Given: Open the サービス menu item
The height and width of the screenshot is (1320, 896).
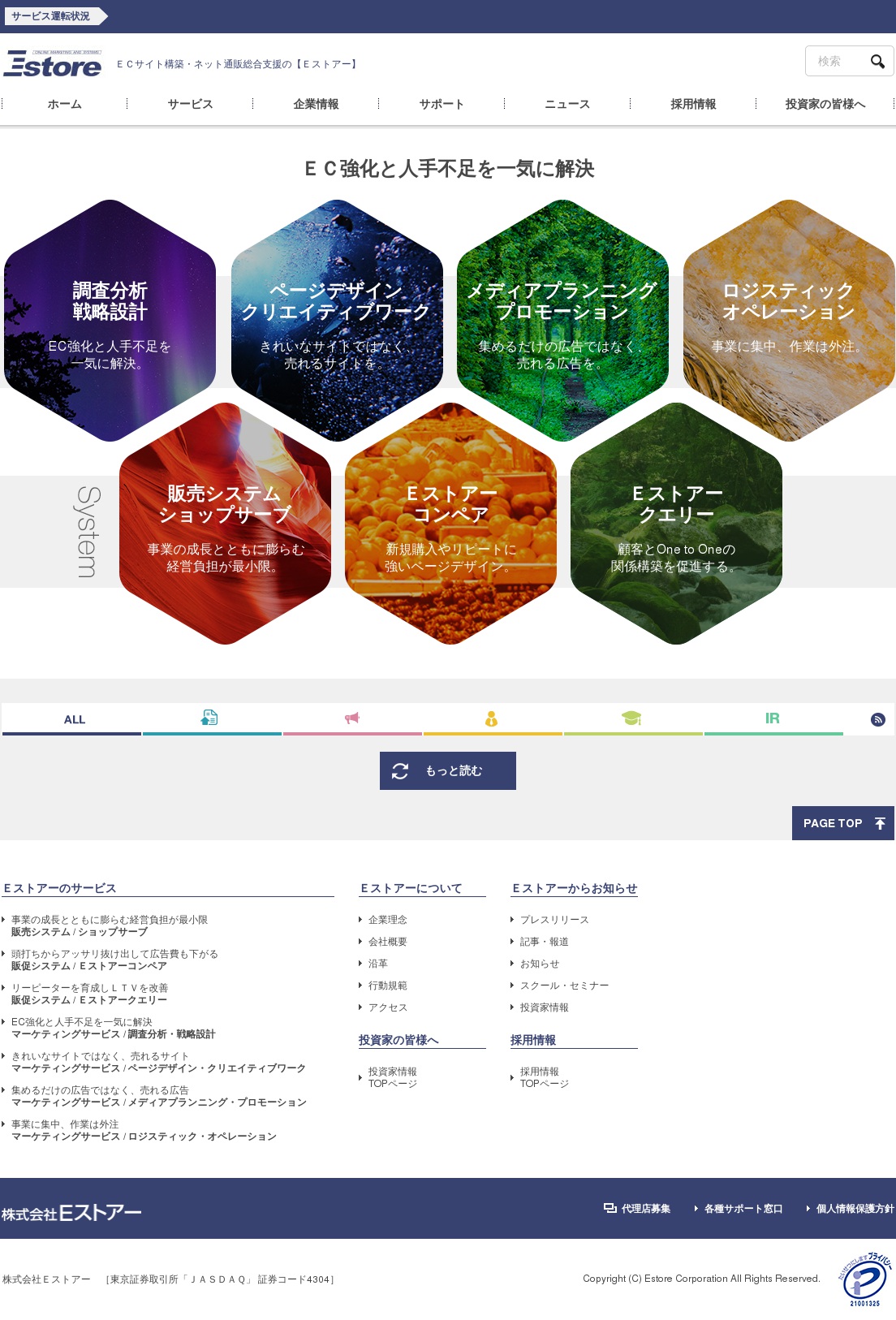Looking at the screenshot, I should (x=191, y=104).
